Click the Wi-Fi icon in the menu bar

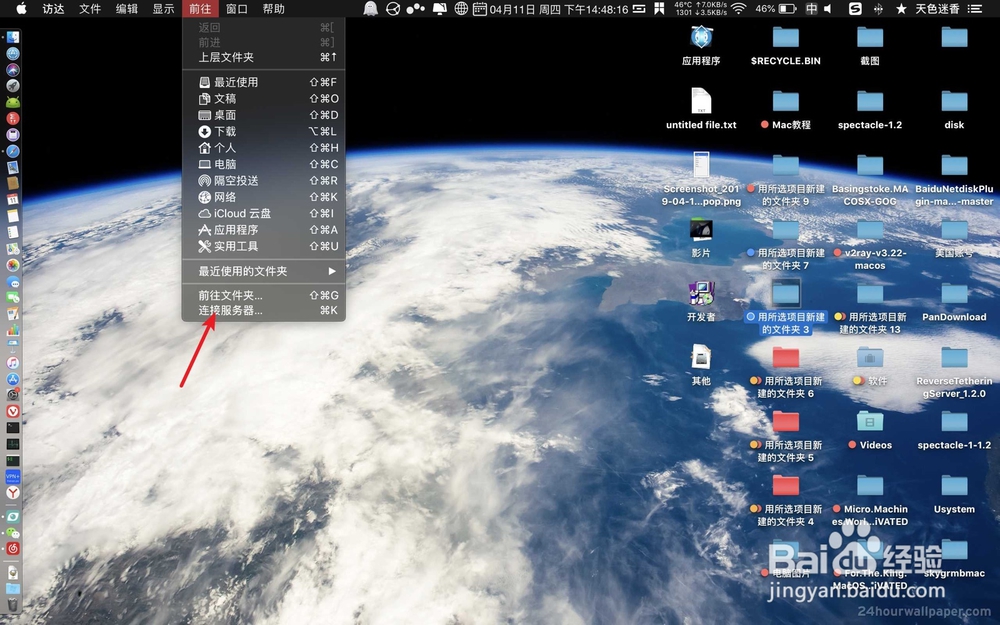(737, 9)
